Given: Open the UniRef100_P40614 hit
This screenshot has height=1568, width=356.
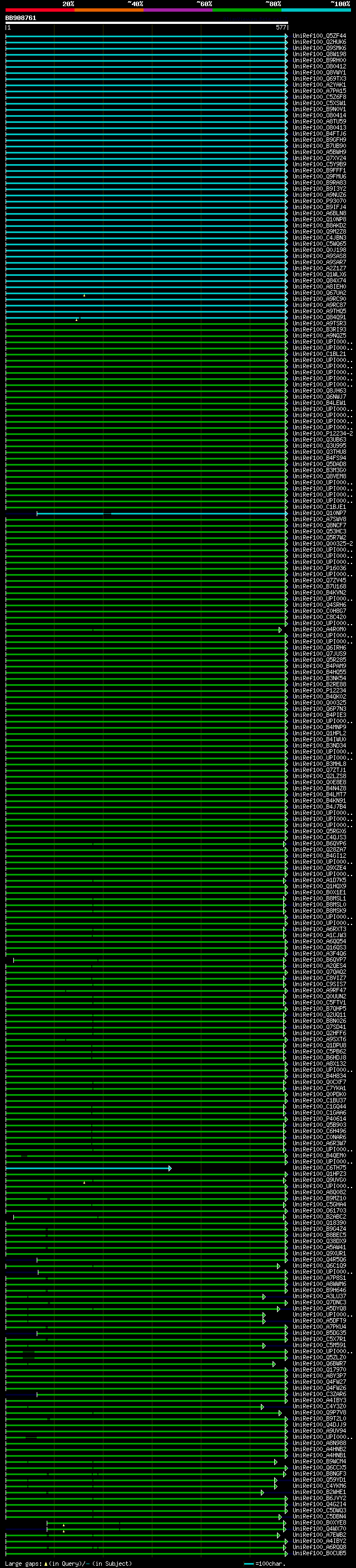Looking at the screenshot, I should (x=319, y=1119).
